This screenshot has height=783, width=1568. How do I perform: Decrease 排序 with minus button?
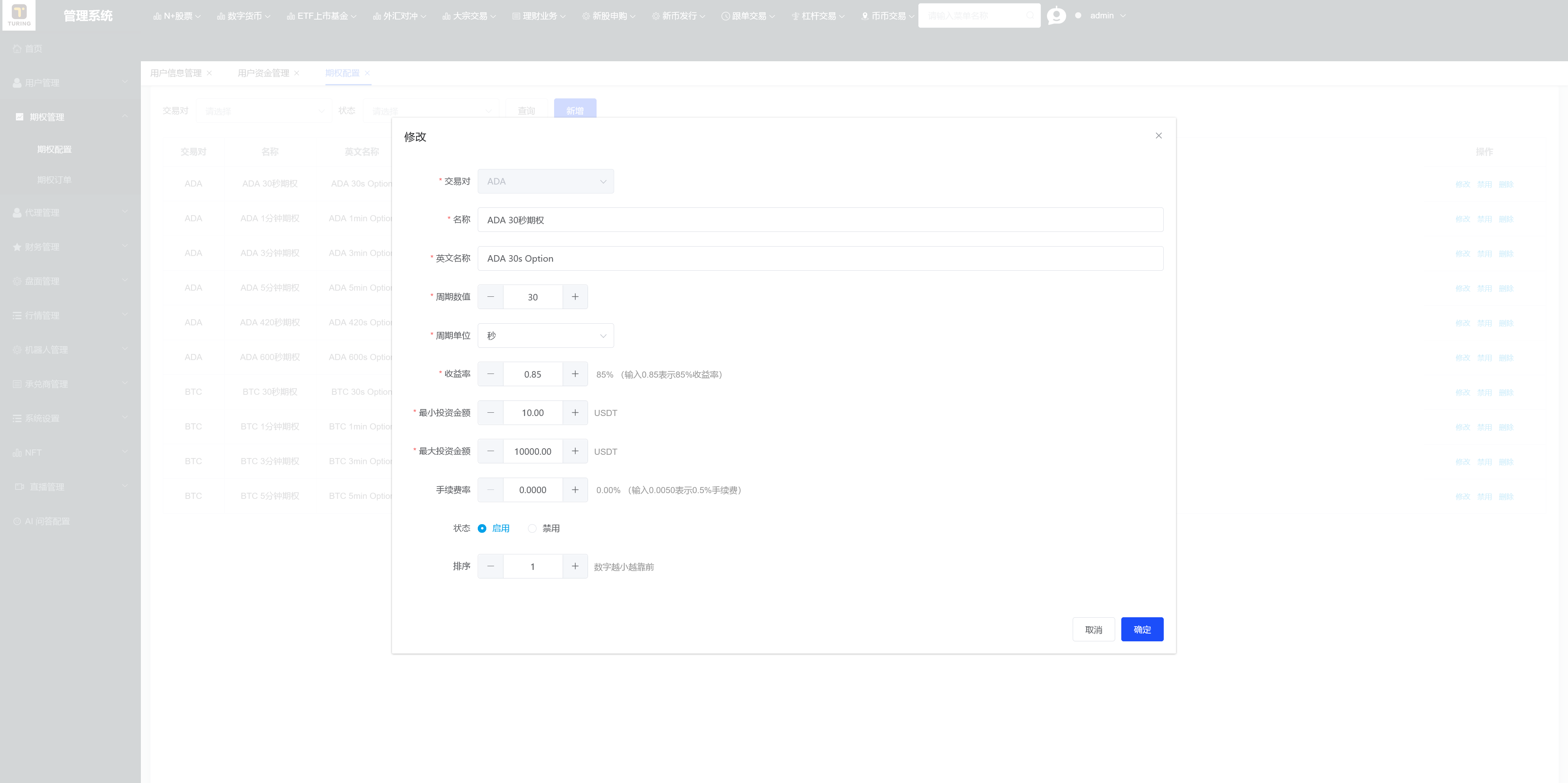pos(490,566)
